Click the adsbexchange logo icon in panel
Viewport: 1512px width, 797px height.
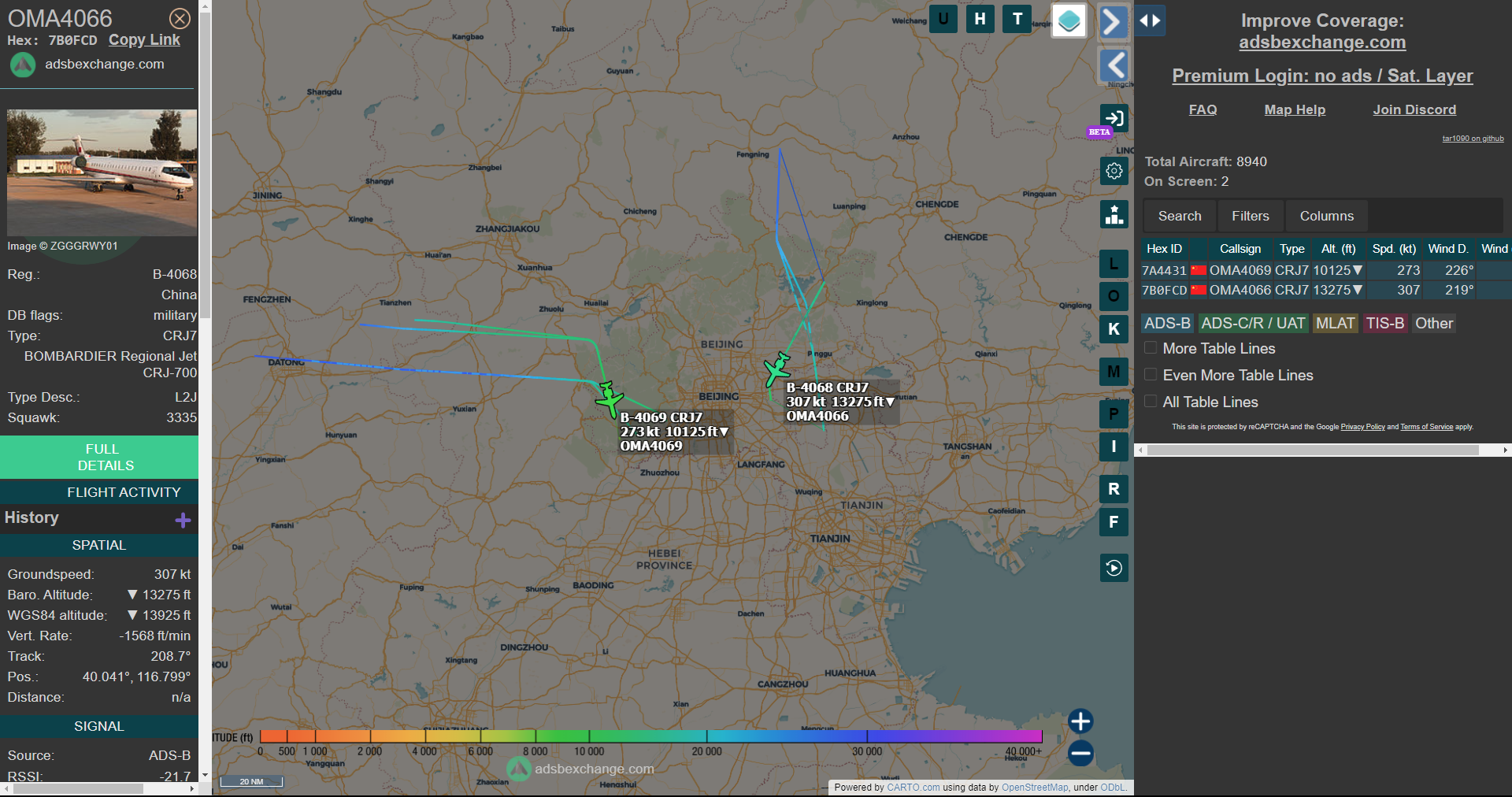(x=23, y=65)
